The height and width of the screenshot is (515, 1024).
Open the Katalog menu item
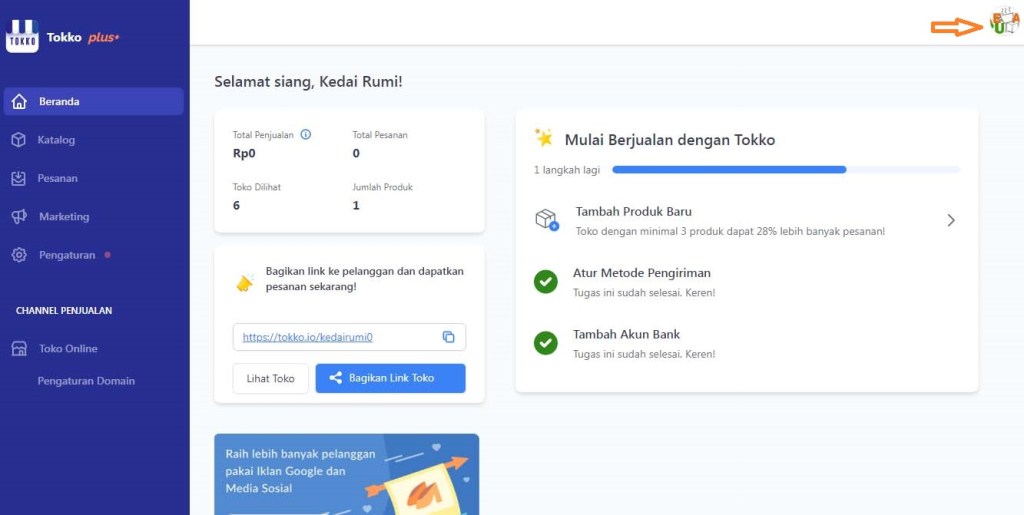[57, 140]
